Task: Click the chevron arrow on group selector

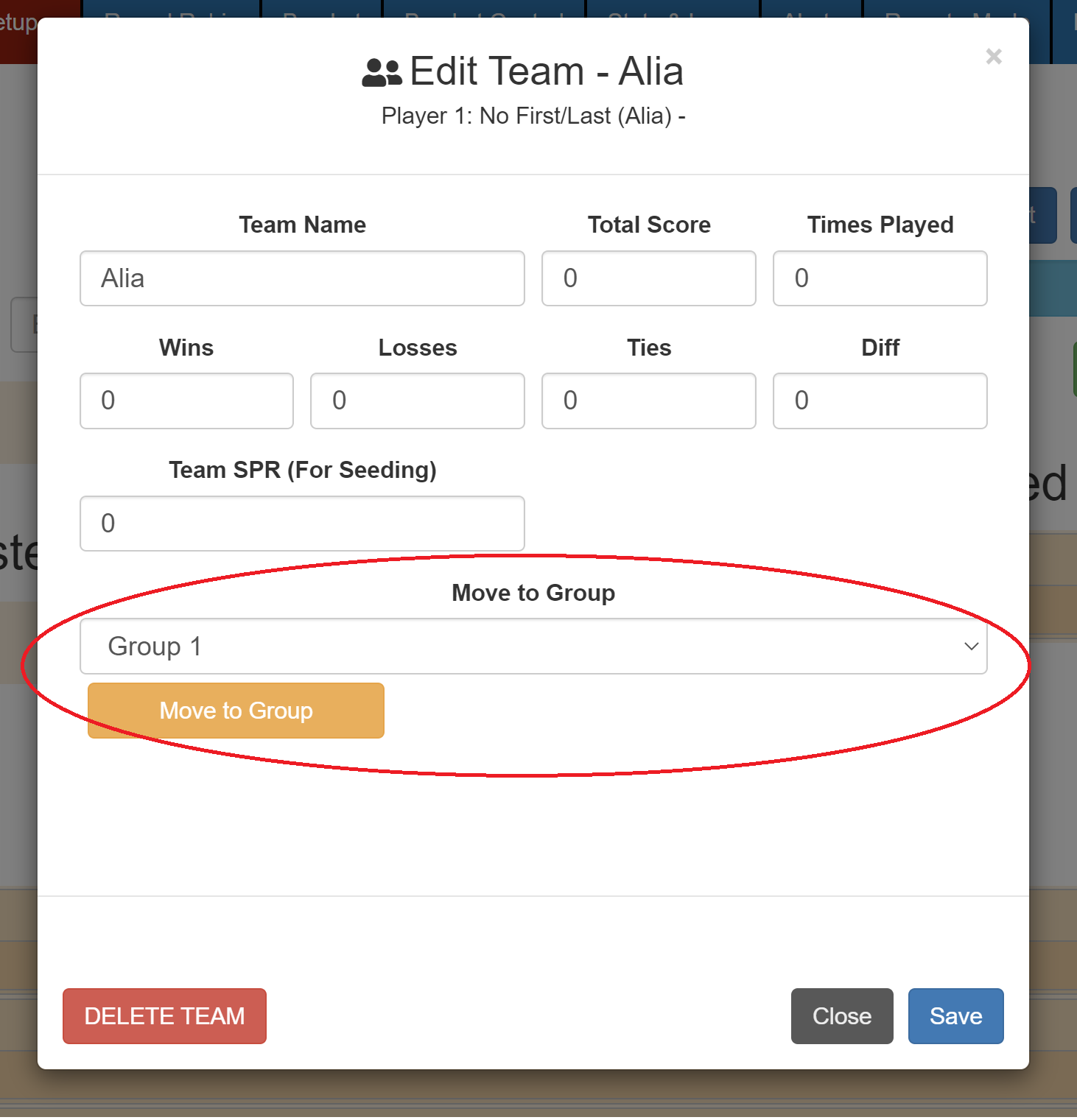Action: tap(971, 647)
